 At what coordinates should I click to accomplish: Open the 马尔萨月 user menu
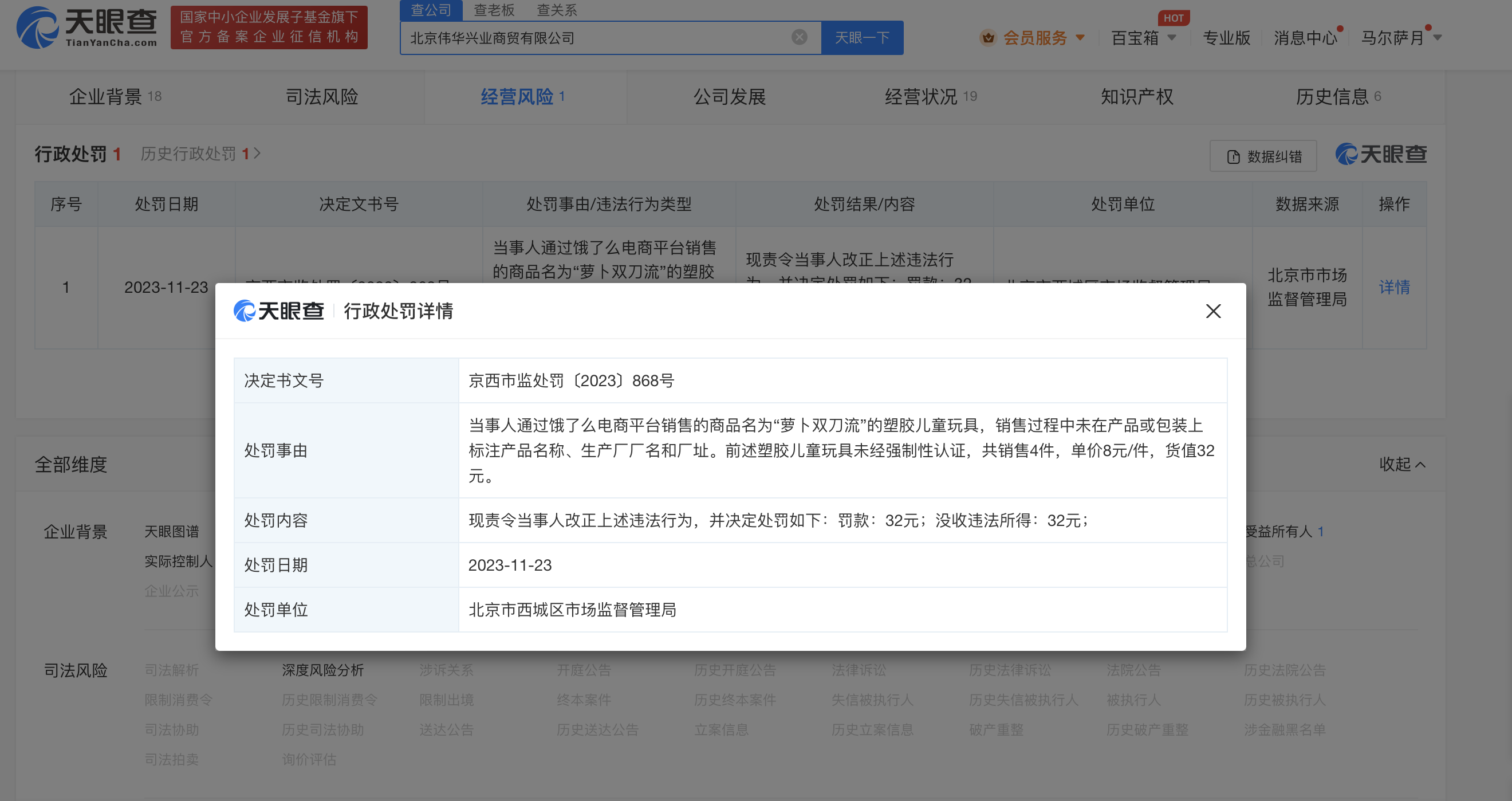(x=1400, y=38)
